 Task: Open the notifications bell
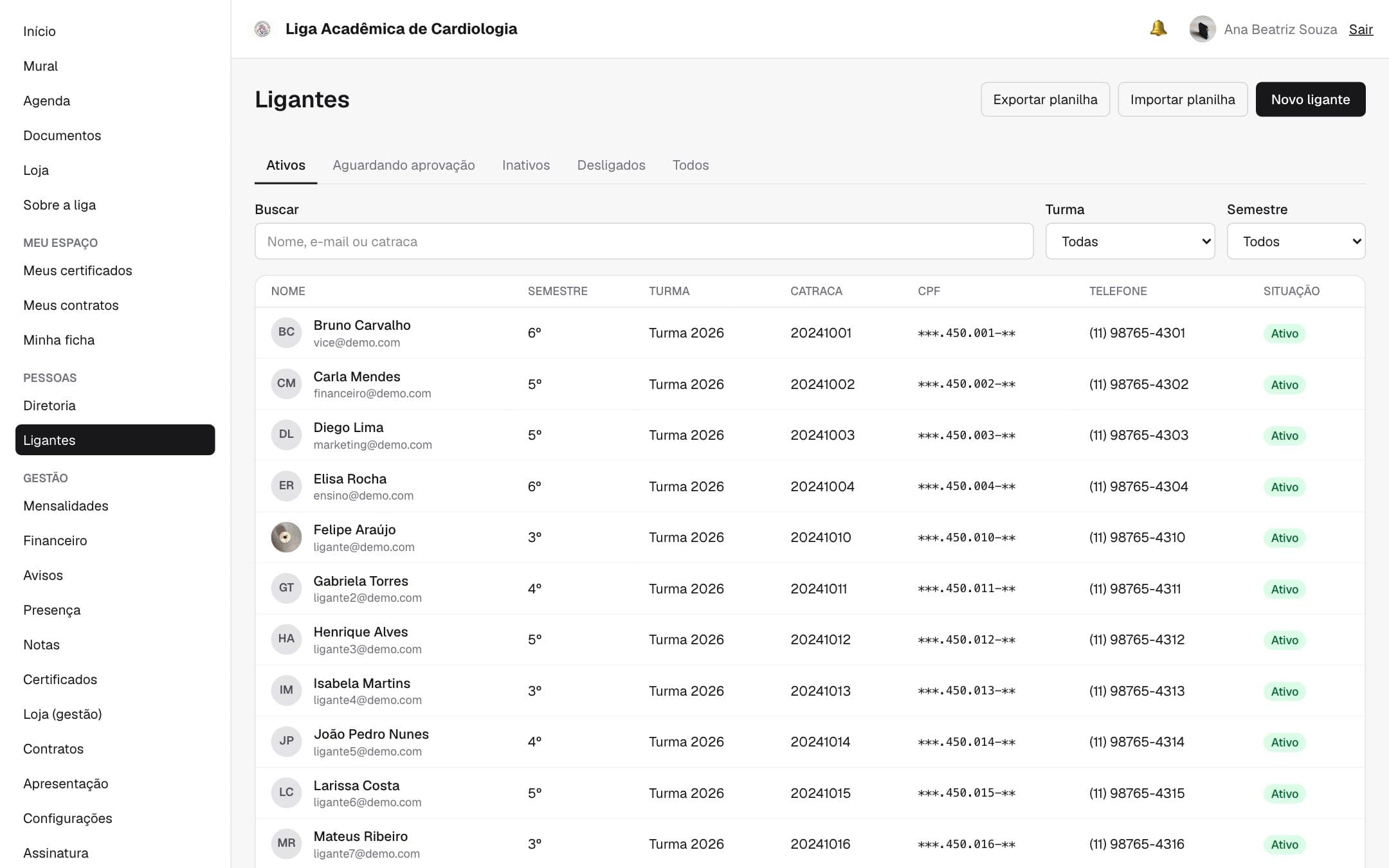[x=1158, y=29]
